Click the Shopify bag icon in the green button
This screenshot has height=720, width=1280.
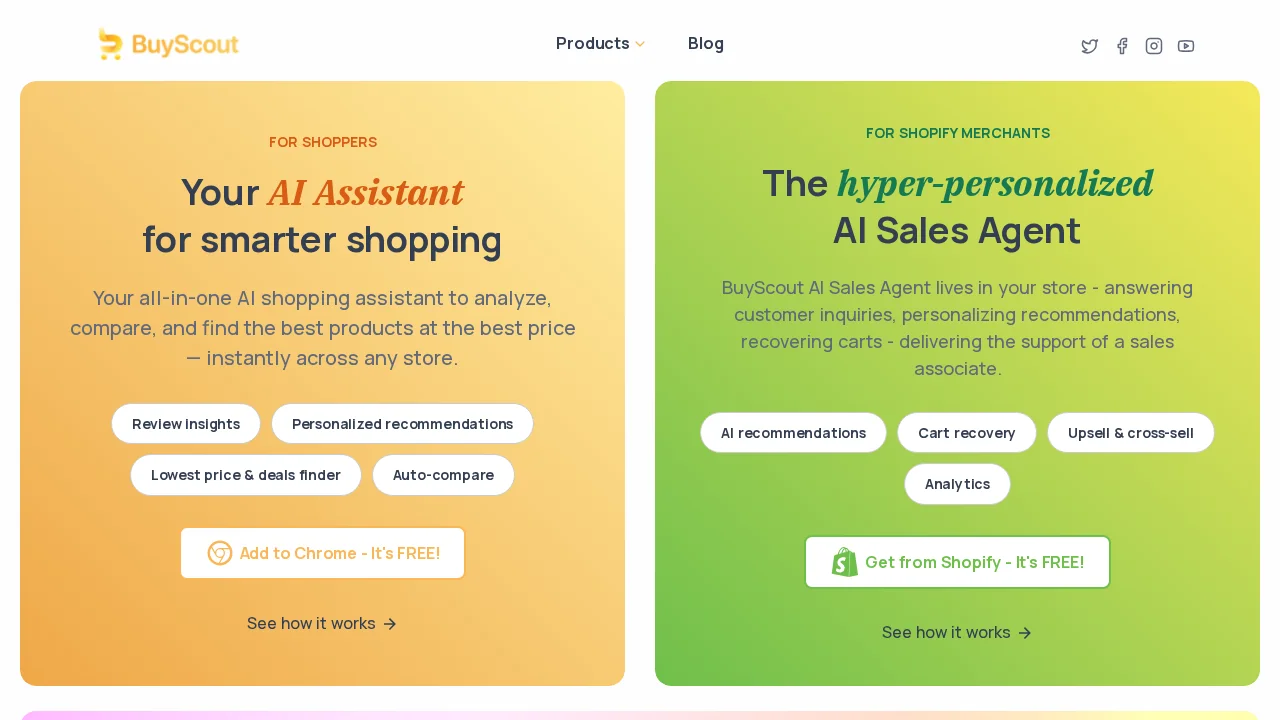point(845,561)
